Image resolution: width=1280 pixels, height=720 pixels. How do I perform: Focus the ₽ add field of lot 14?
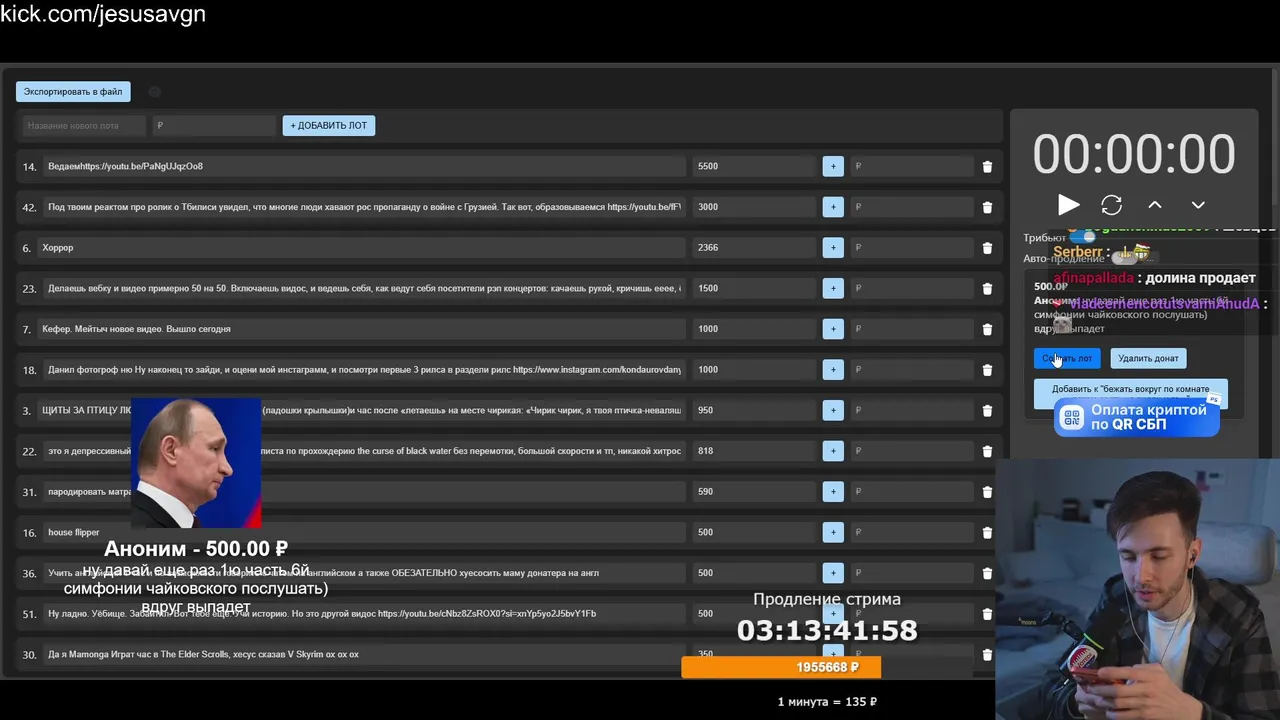click(x=912, y=166)
